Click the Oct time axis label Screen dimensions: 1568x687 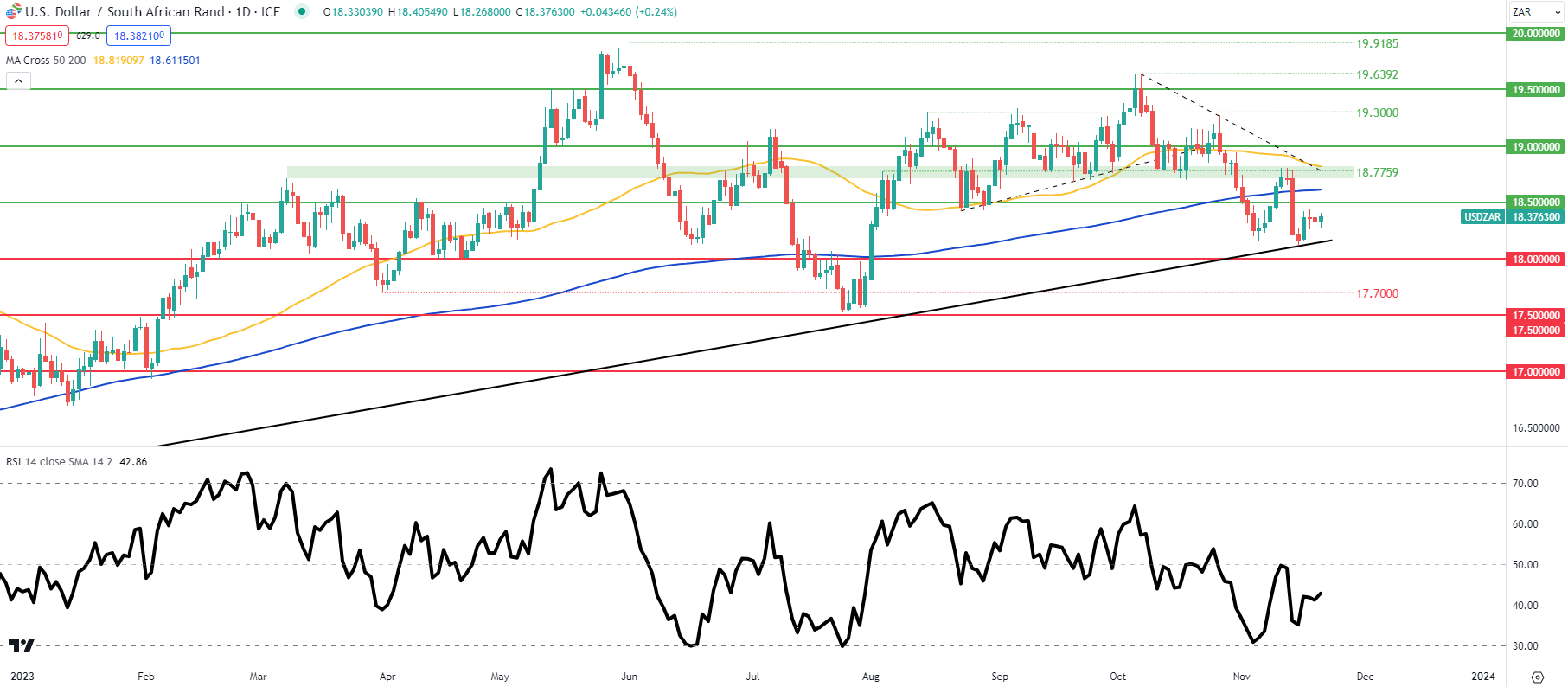coord(1117,677)
